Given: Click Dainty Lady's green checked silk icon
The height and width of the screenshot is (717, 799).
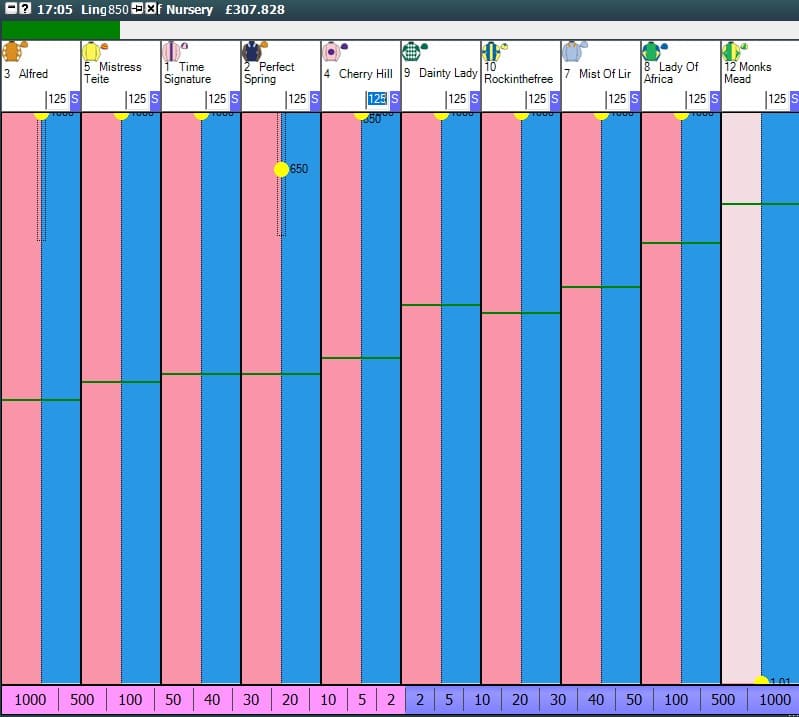Looking at the screenshot, I should click(x=414, y=51).
